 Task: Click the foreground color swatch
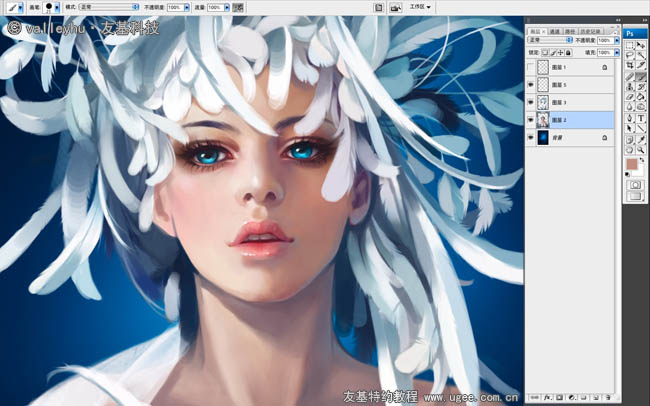[631, 164]
